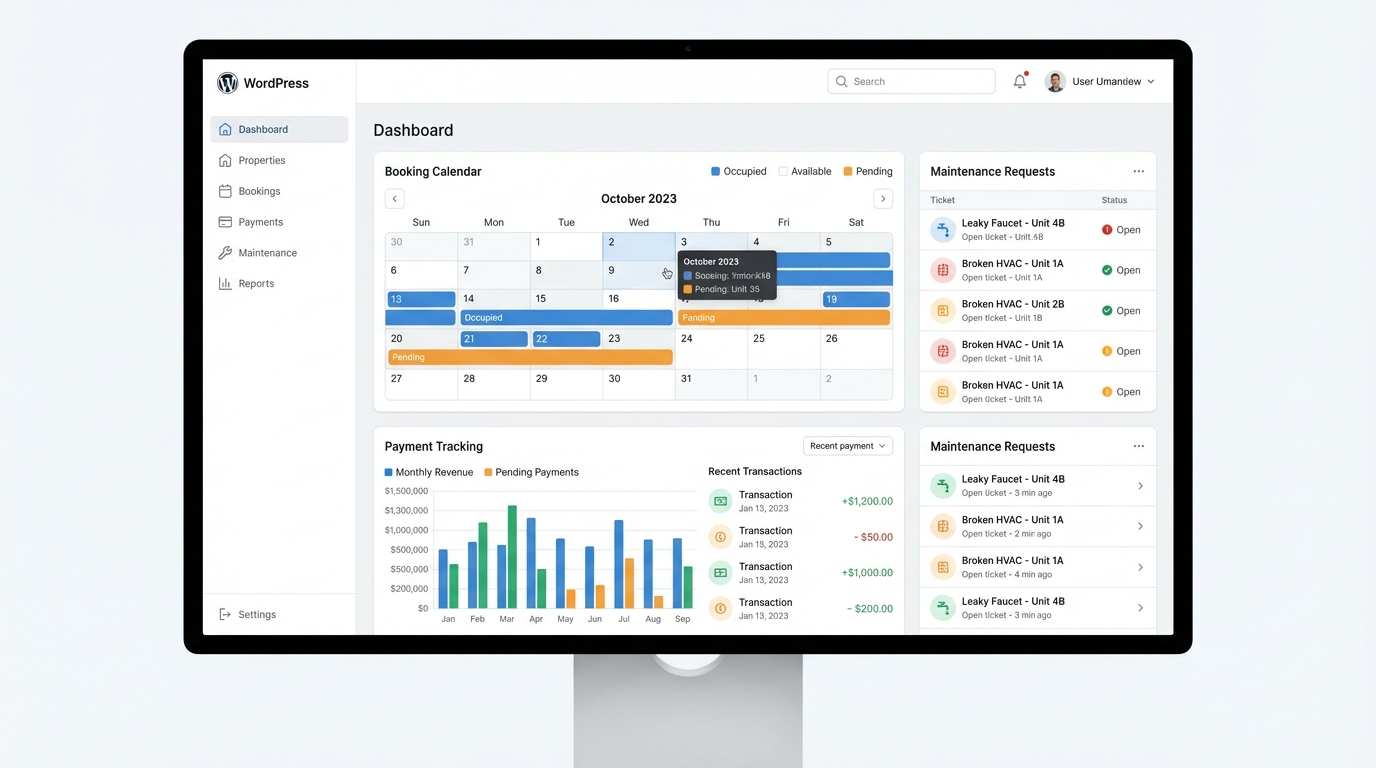The image size is (1376, 768).
Task: Click the Maintenance wrench icon in sidebar
Action: 227,253
